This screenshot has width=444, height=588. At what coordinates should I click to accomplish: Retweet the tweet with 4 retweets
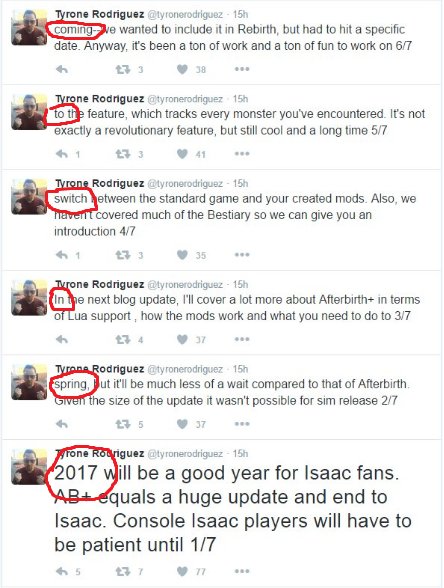pos(123,340)
